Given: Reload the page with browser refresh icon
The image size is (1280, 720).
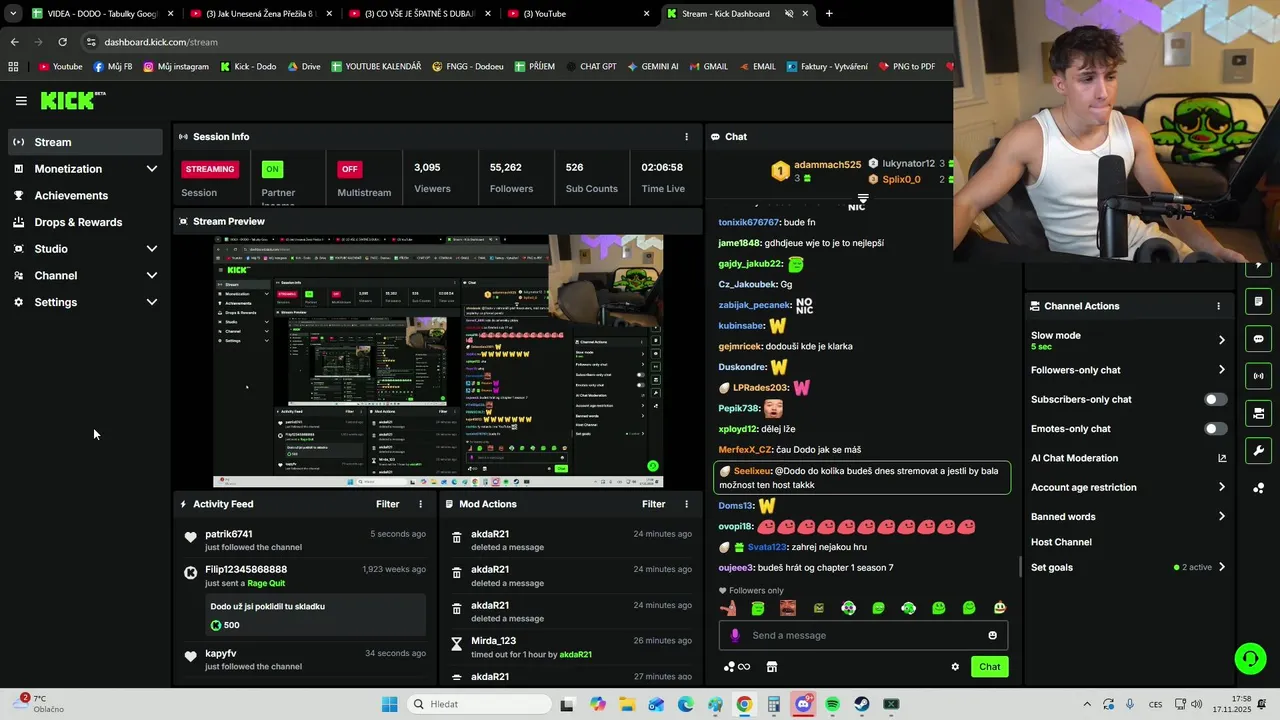Looking at the screenshot, I should pyautogui.click(x=62, y=42).
